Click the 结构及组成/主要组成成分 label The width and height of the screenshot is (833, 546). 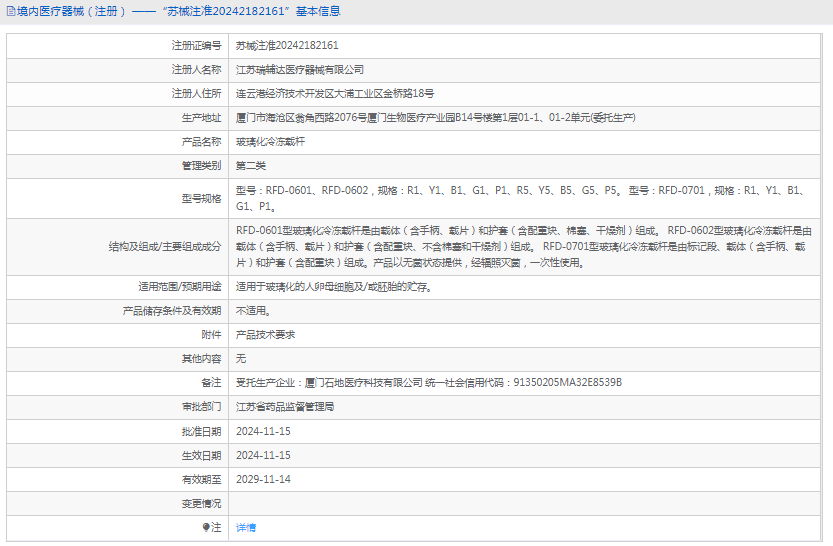coord(165,246)
